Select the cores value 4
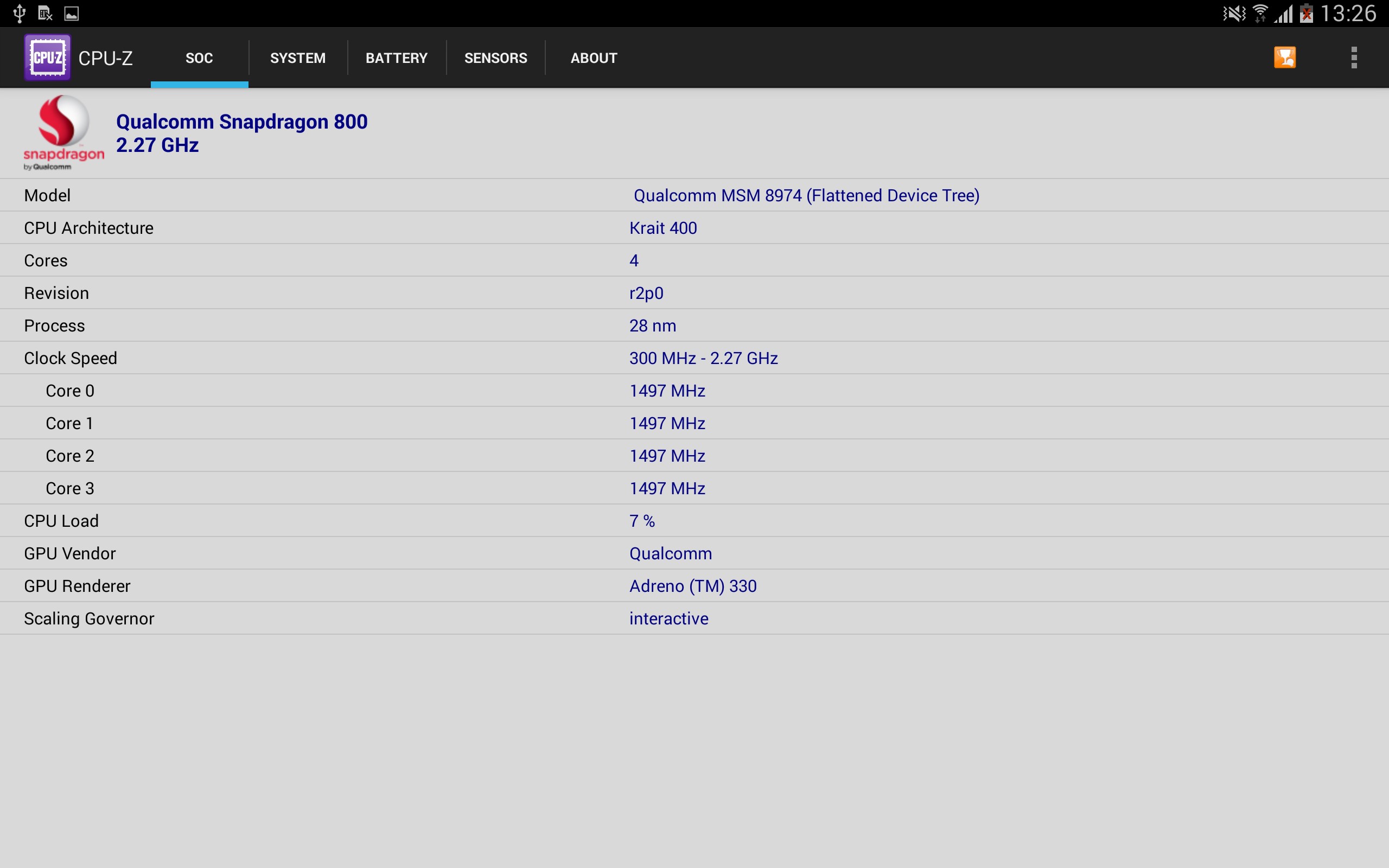Screen dimensions: 1389x868 click(x=634, y=260)
